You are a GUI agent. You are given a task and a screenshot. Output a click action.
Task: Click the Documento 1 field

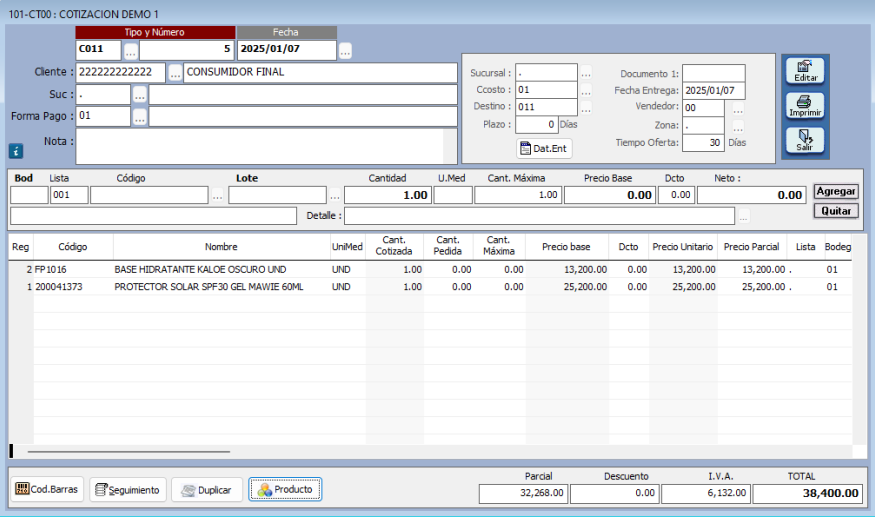point(714,73)
